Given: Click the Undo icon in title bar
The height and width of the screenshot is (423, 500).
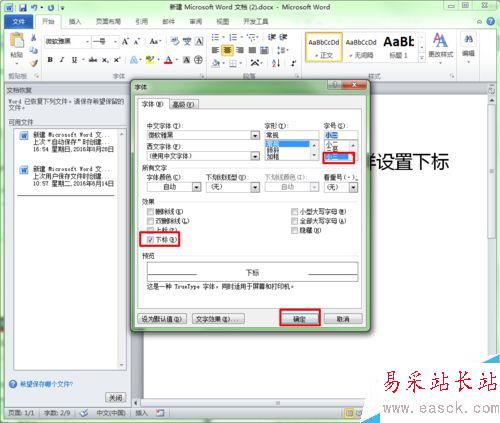Looking at the screenshot, I should point(34,7).
